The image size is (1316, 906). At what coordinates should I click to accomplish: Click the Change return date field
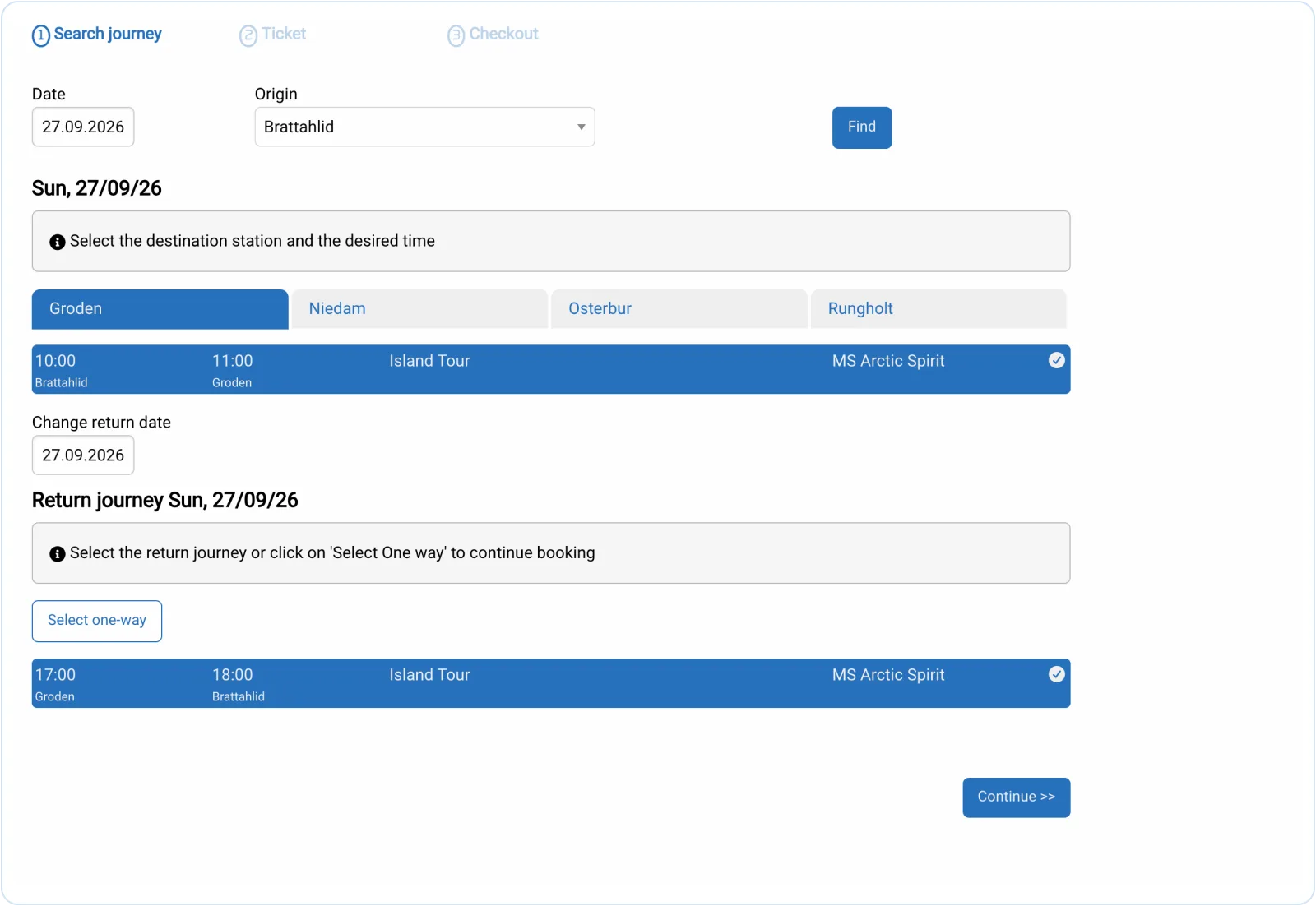(83, 455)
